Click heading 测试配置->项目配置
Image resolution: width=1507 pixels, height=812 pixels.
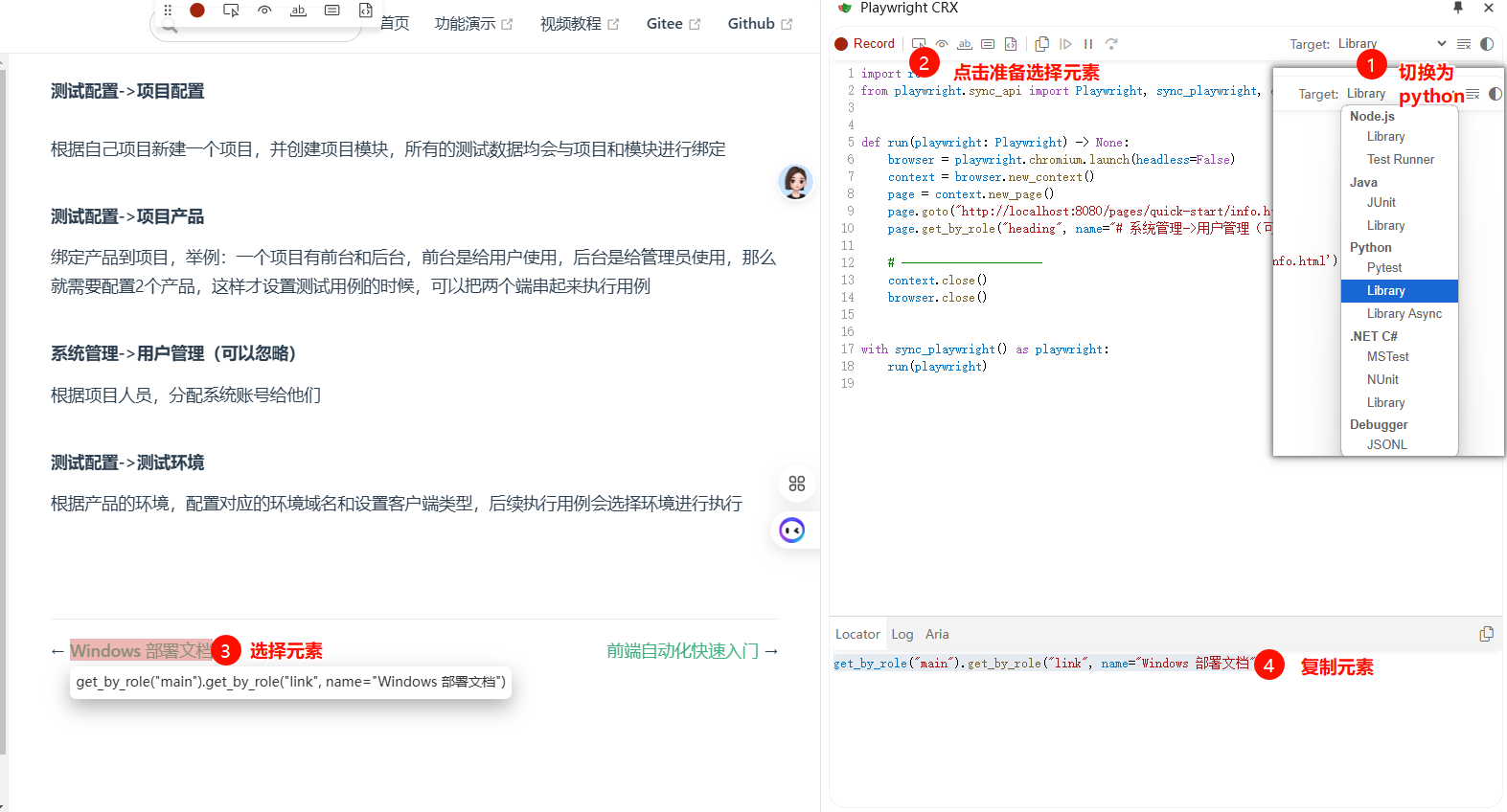point(127,91)
